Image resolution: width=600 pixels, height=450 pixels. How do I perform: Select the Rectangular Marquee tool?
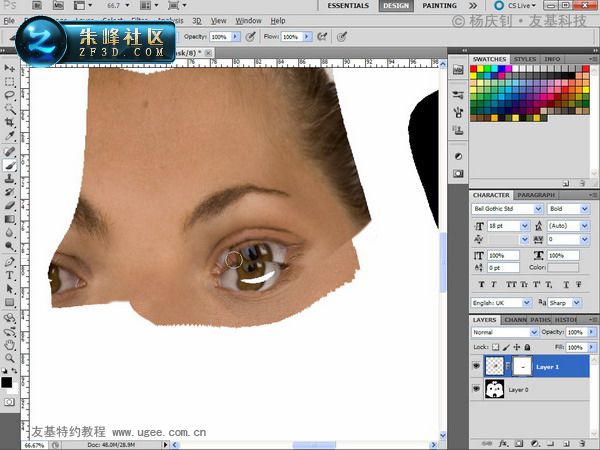coord(10,82)
